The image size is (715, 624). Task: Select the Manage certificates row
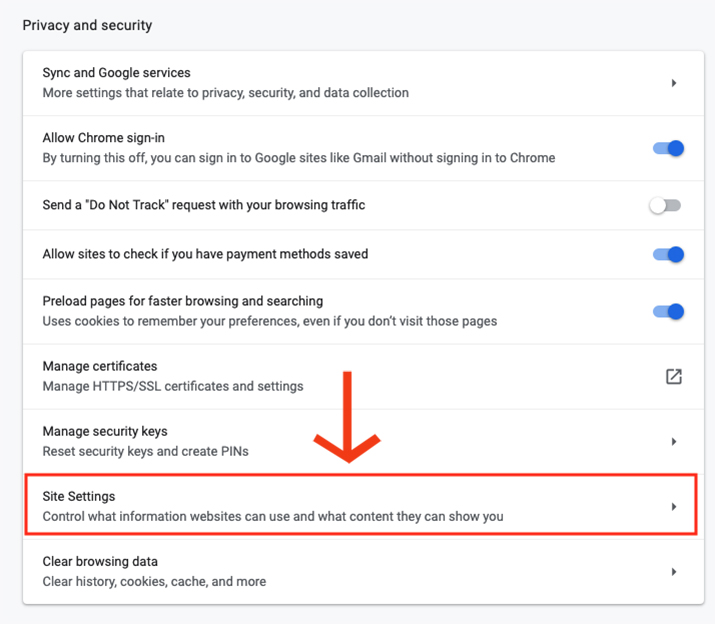pos(363,377)
